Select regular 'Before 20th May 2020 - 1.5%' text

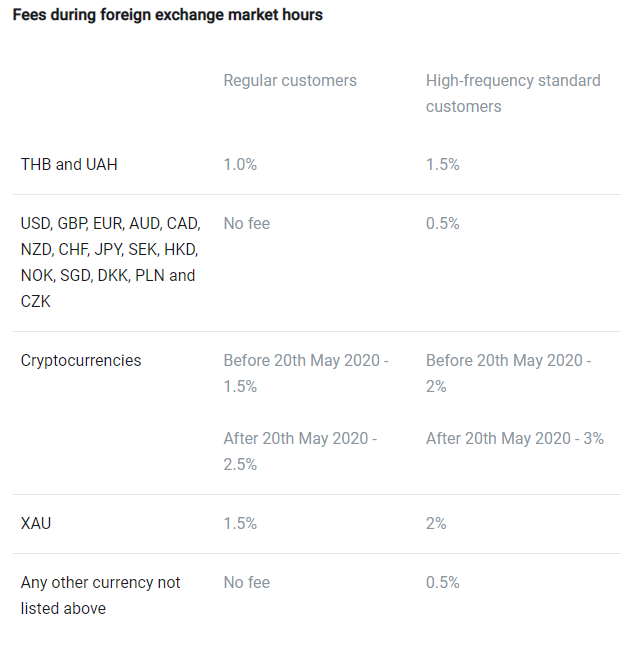point(306,373)
